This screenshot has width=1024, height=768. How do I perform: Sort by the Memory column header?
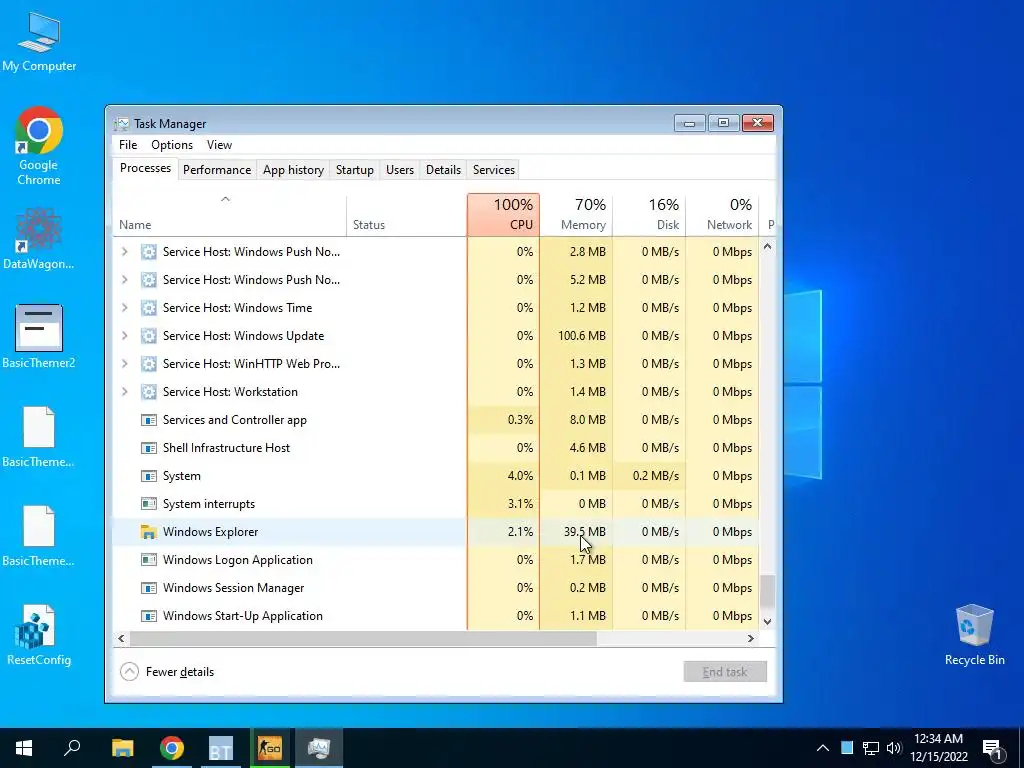576,215
